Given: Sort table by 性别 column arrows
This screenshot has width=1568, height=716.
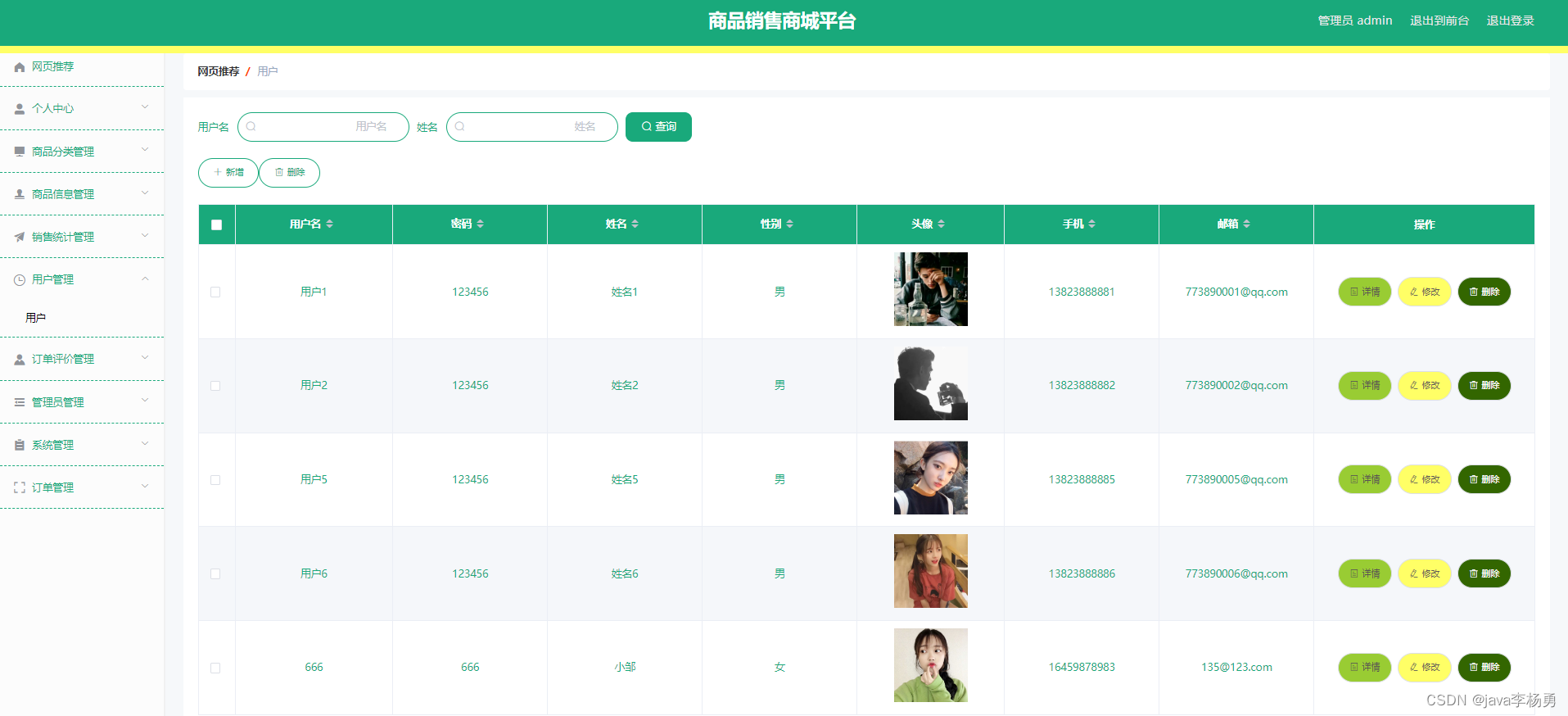Looking at the screenshot, I should (789, 224).
